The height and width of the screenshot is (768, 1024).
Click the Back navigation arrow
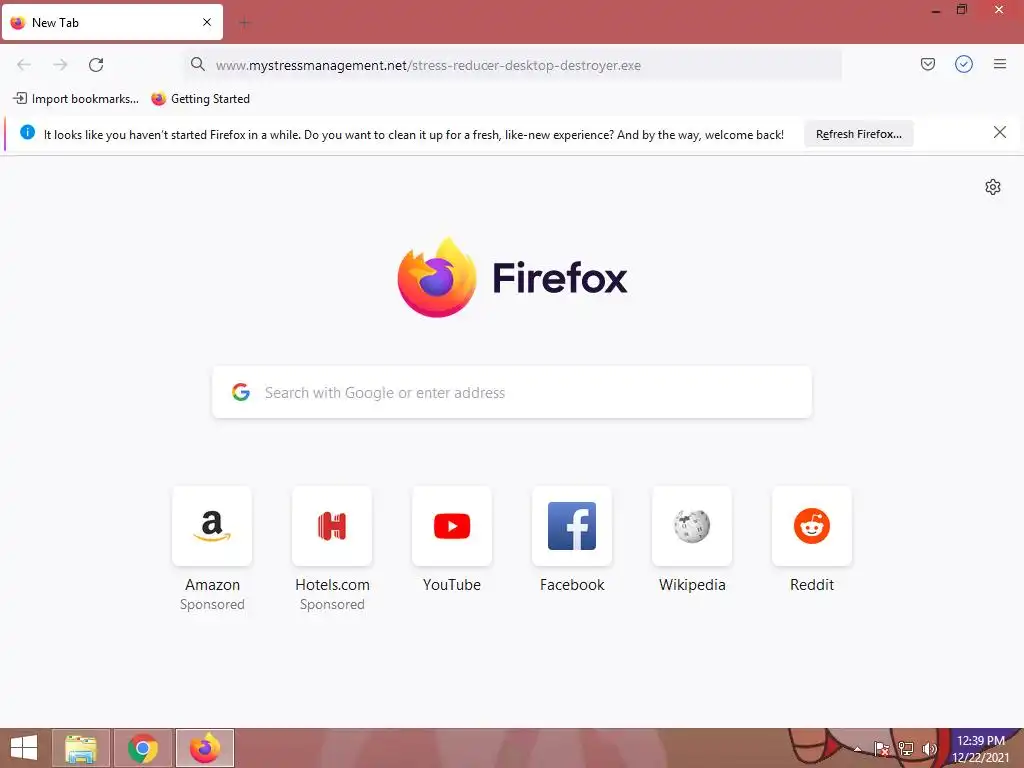pos(24,65)
